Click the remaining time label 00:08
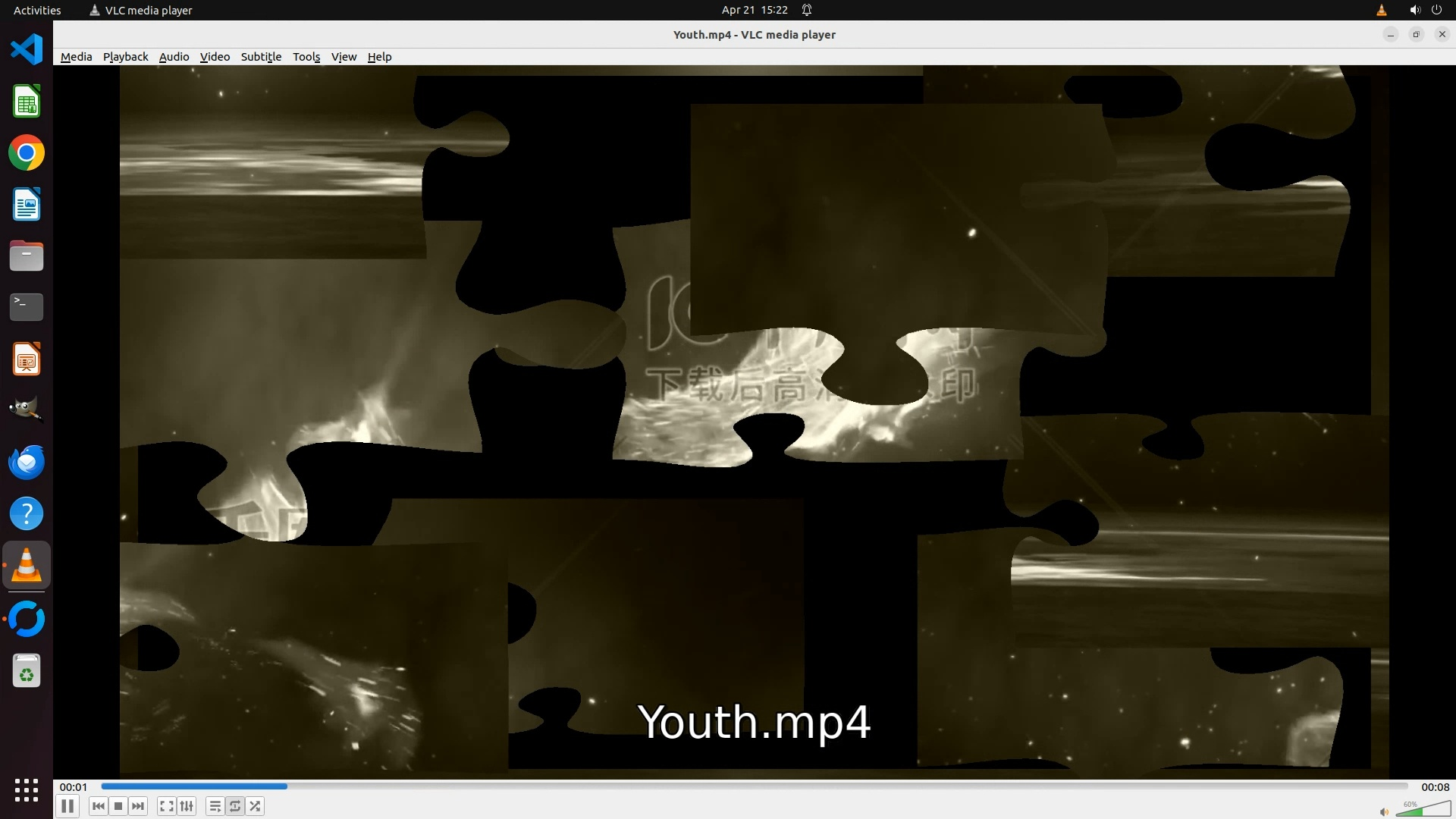This screenshot has height=819, width=1456. coord(1435,787)
